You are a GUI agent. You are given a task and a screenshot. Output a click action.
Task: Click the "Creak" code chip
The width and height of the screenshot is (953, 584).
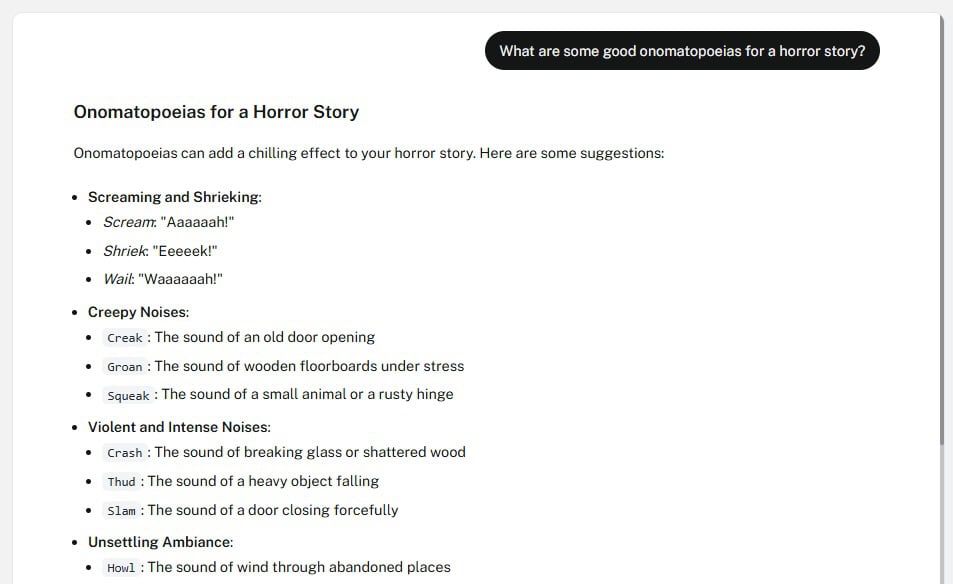125,338
